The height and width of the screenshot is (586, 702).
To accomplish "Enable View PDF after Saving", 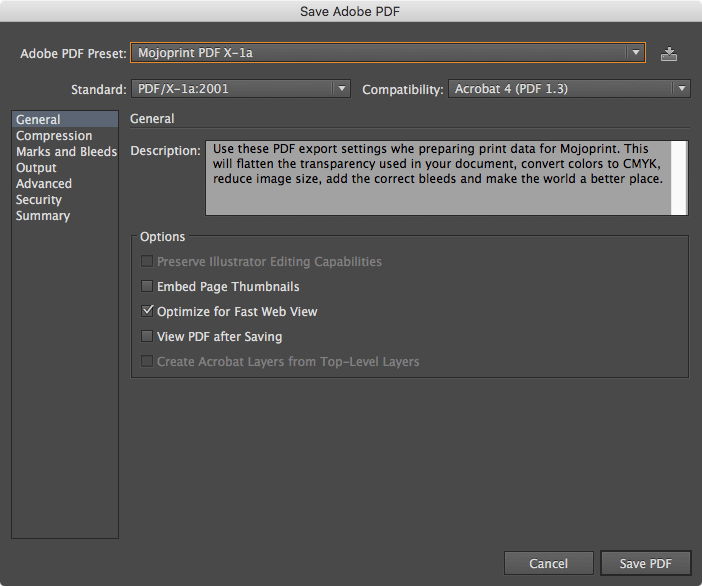I will (x=148, y=337).
